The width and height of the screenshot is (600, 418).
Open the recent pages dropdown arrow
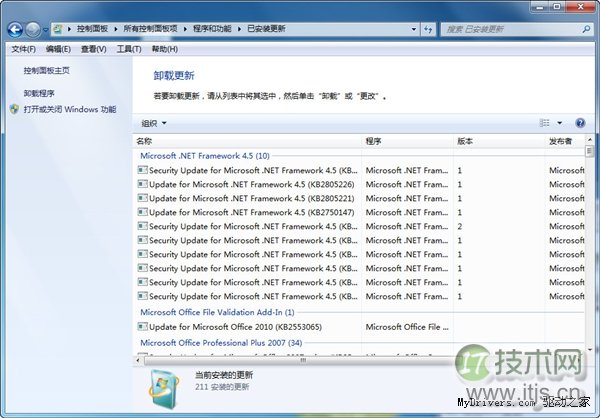point(46,30)
